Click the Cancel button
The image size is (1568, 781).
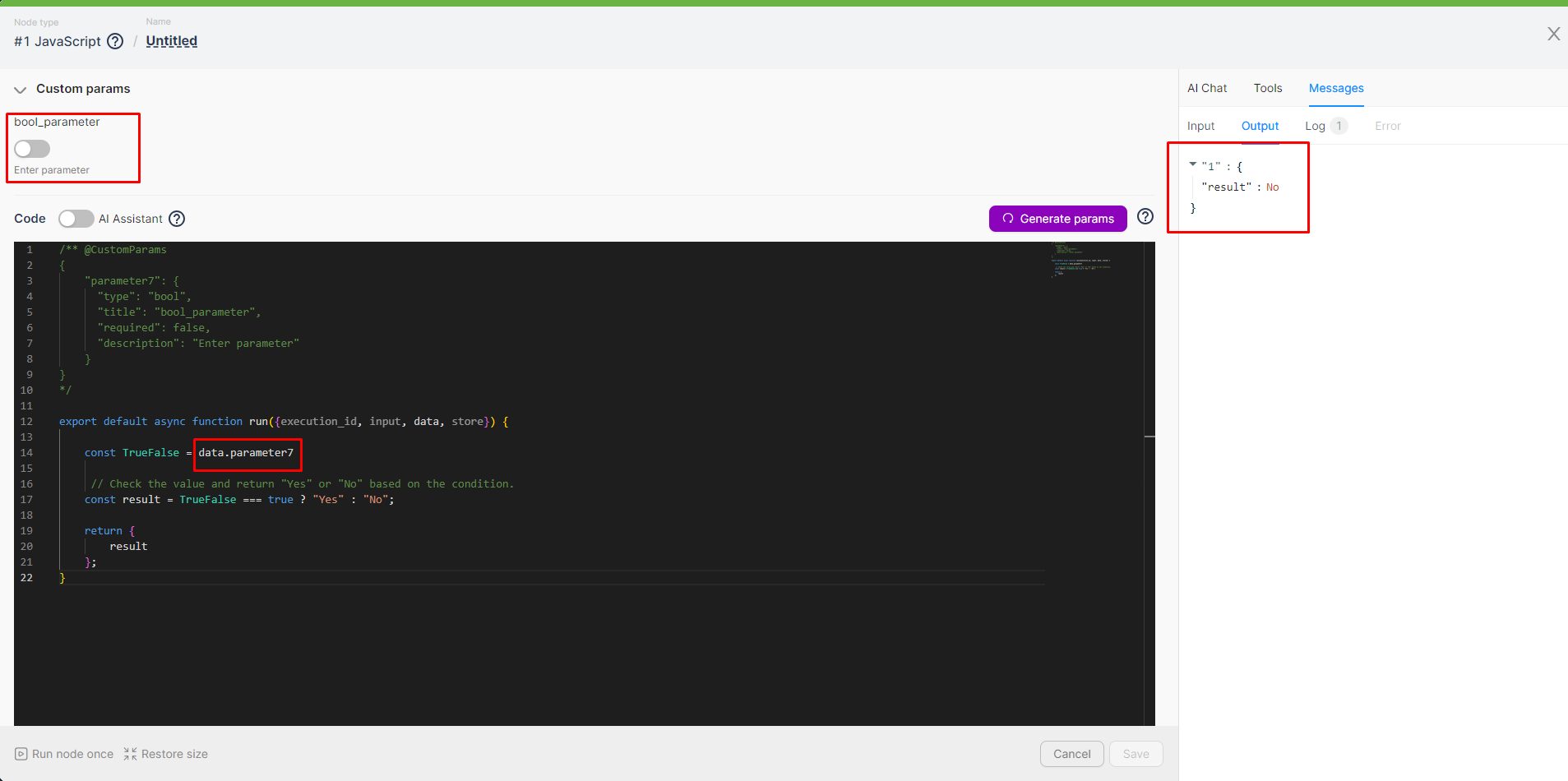tap(1071, 754)
